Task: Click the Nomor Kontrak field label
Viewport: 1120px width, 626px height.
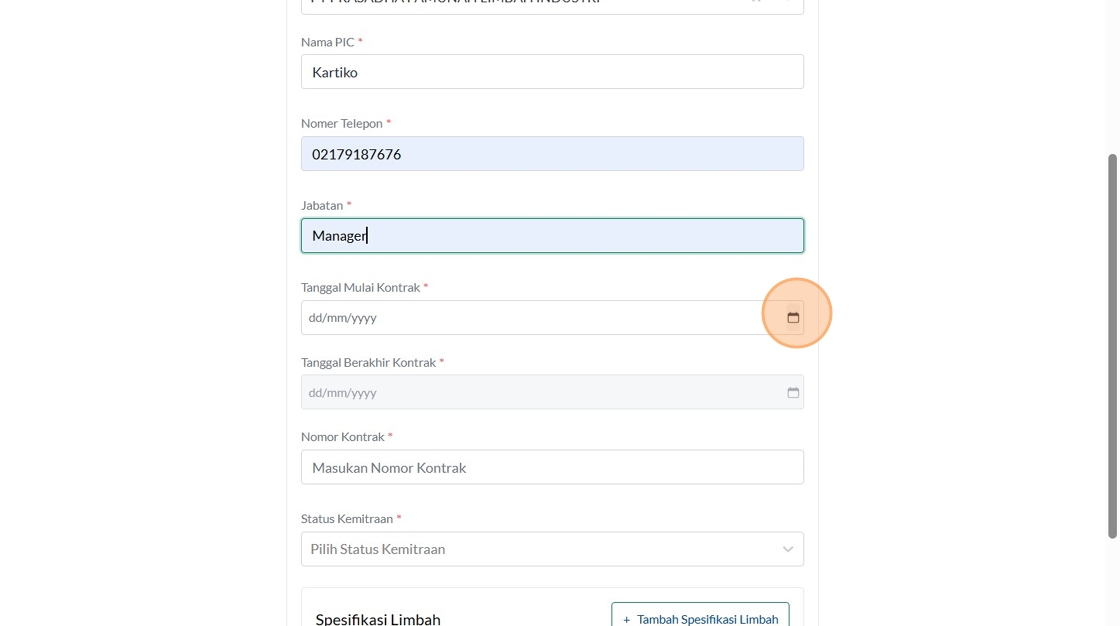Action: point(342,437)
